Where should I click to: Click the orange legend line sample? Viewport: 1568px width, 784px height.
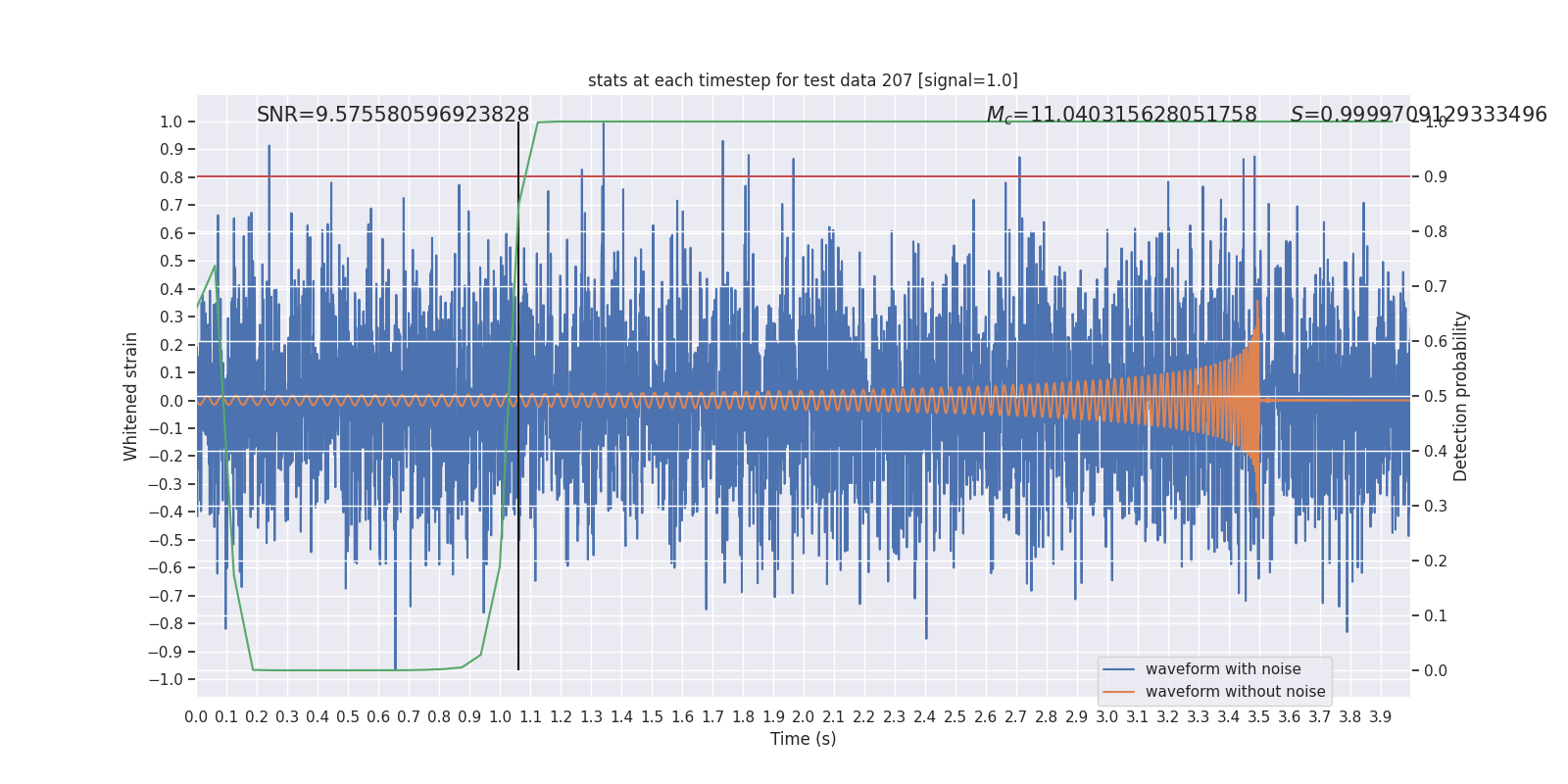coord(1118,692)
